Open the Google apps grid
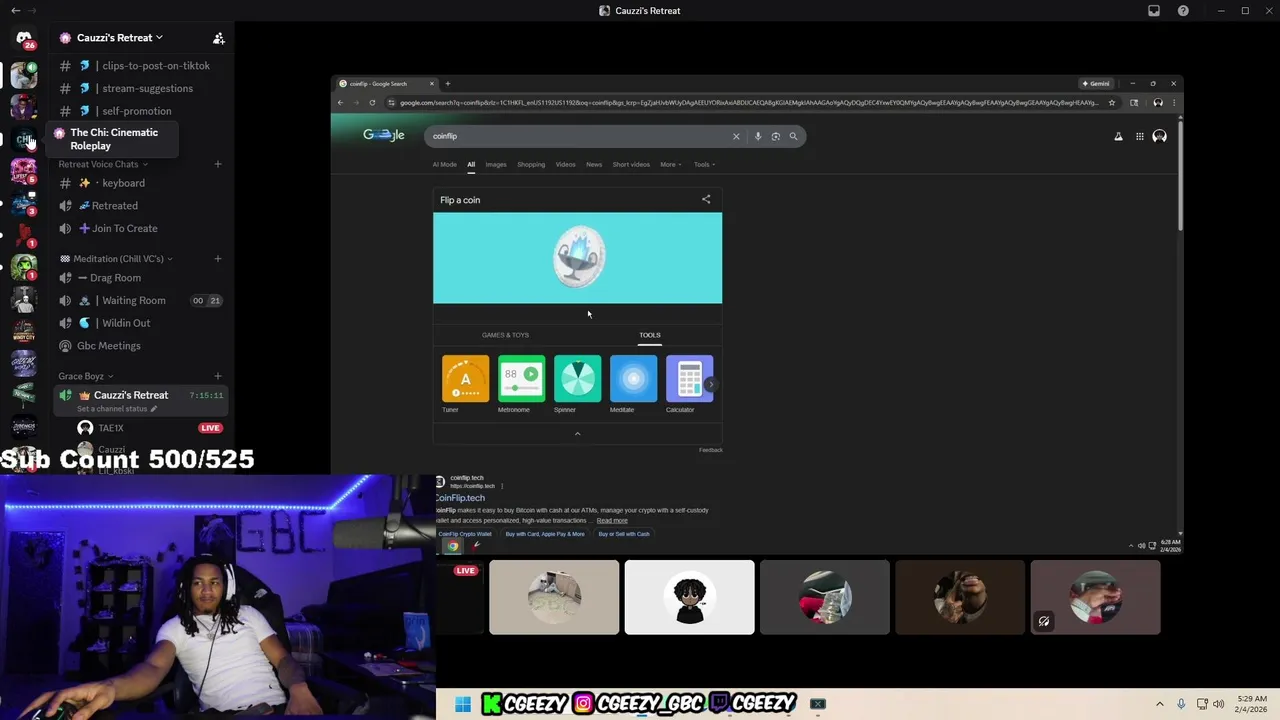The width and height of the screenshot is (1280, 720). click(x=1139, y=136)
